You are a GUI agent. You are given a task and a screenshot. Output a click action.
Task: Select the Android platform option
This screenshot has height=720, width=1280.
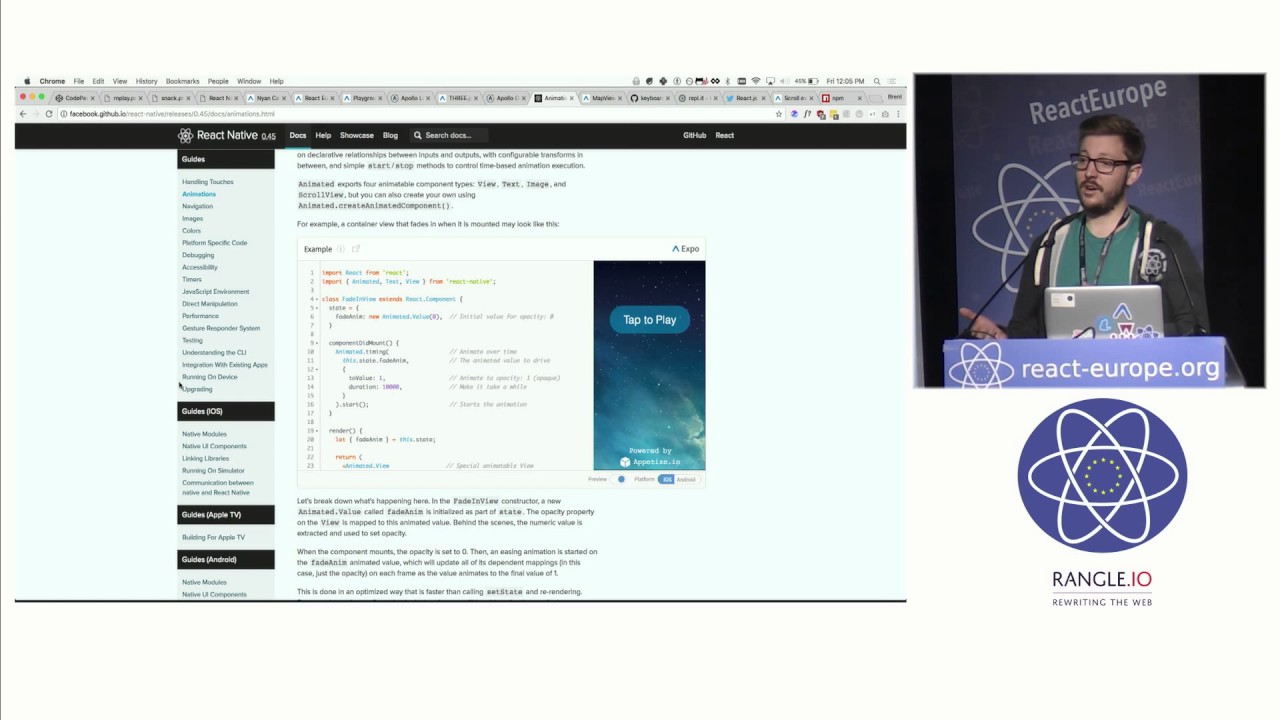click(x=686, y=479)
